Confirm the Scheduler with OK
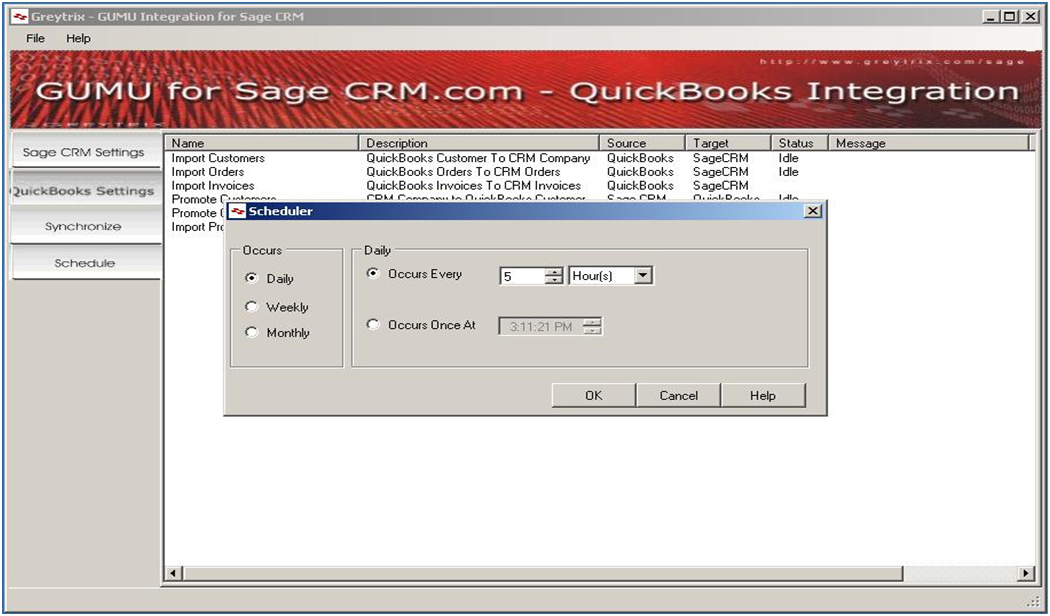Screen dimensions: 1050x616 pos(593,396)
